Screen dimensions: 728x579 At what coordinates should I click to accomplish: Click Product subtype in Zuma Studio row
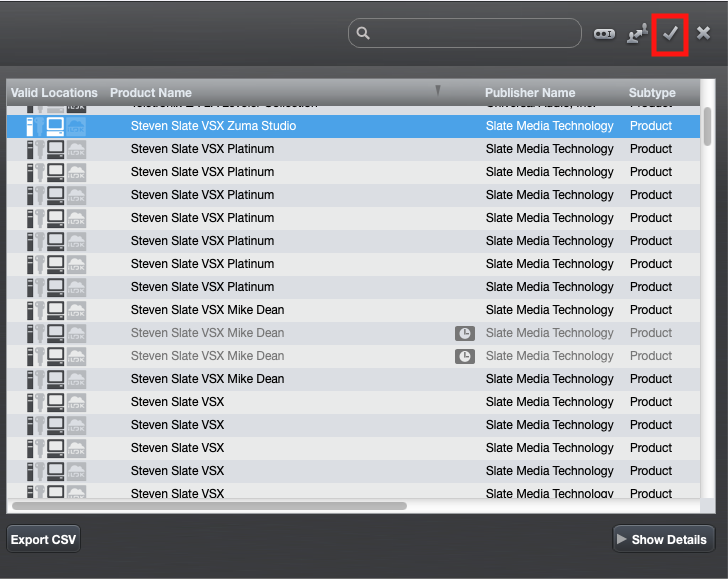(650, 126)
